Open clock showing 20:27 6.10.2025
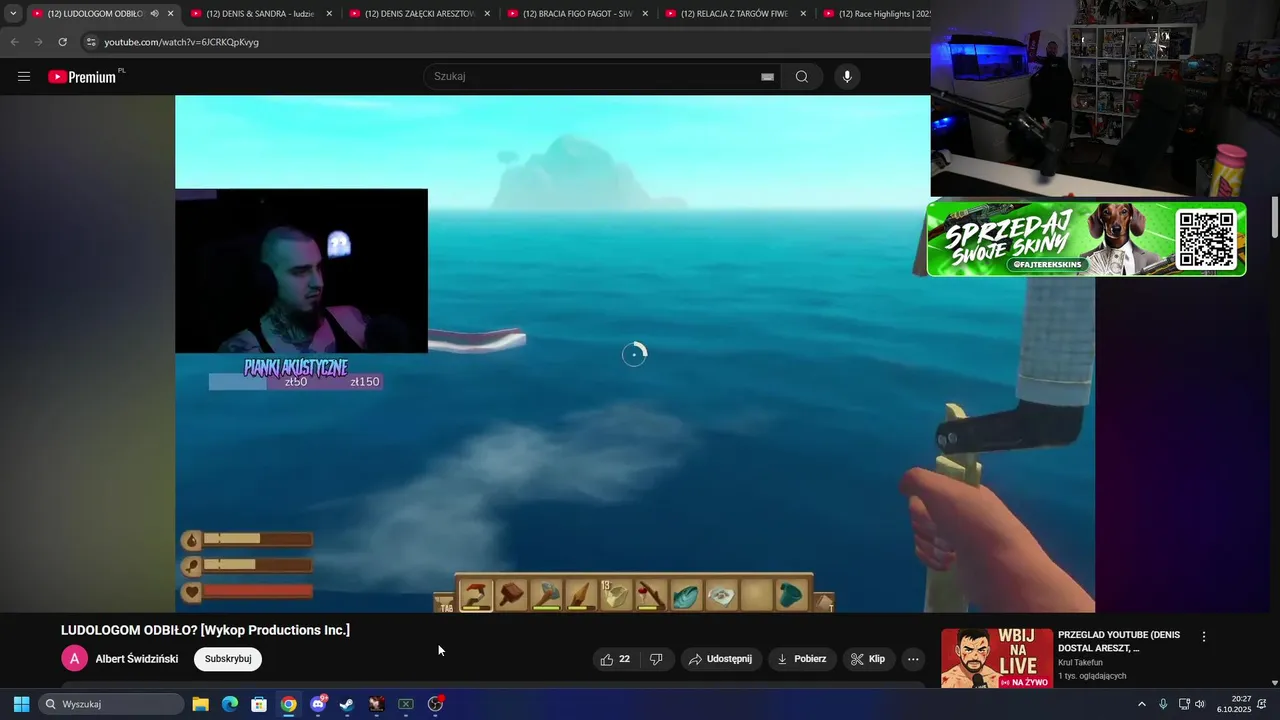Image resolution: width=1280 pixels, height=720 pixels. click(1234, 704)
